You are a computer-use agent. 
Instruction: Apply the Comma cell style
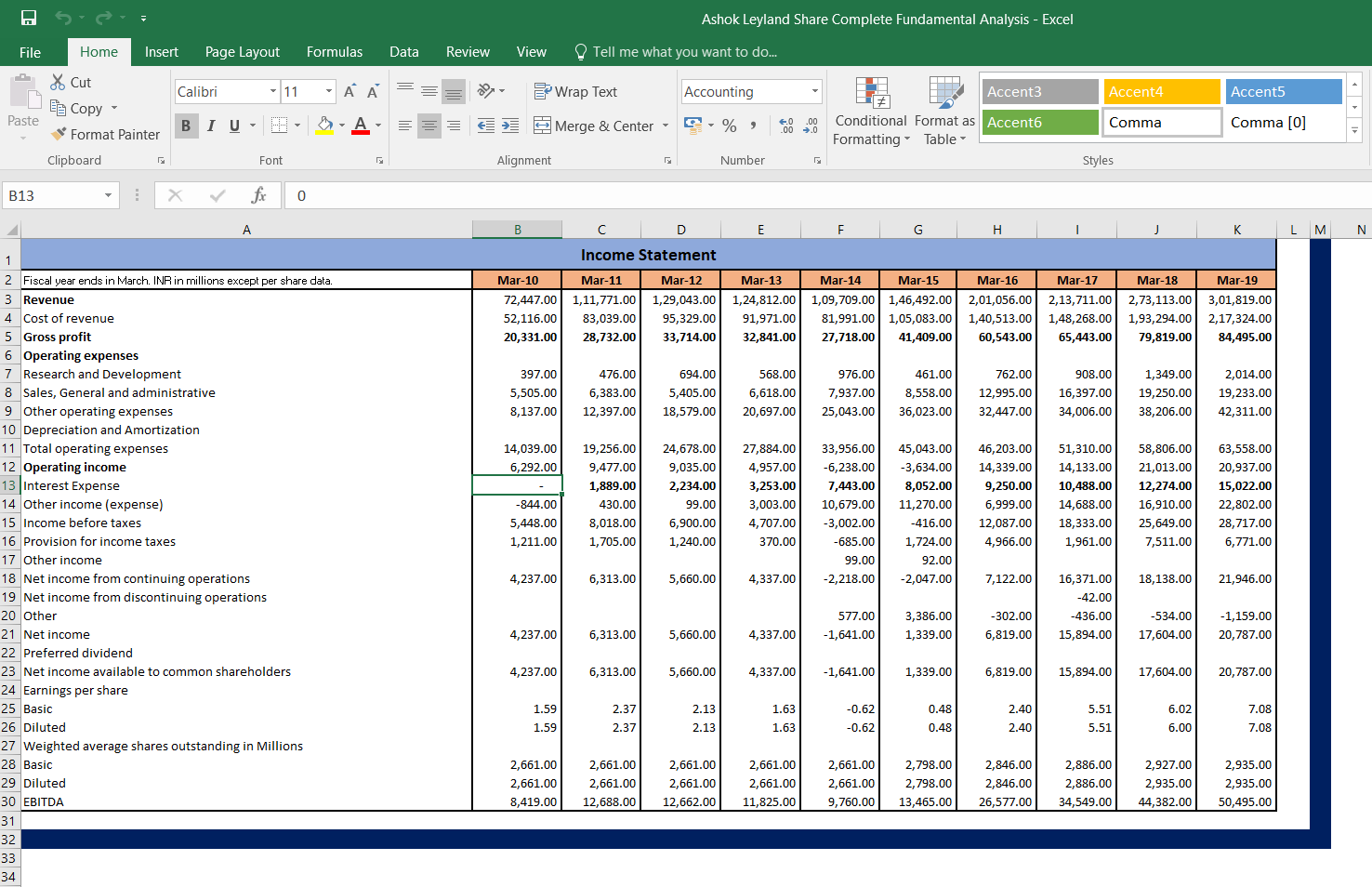pos(1162,122)
